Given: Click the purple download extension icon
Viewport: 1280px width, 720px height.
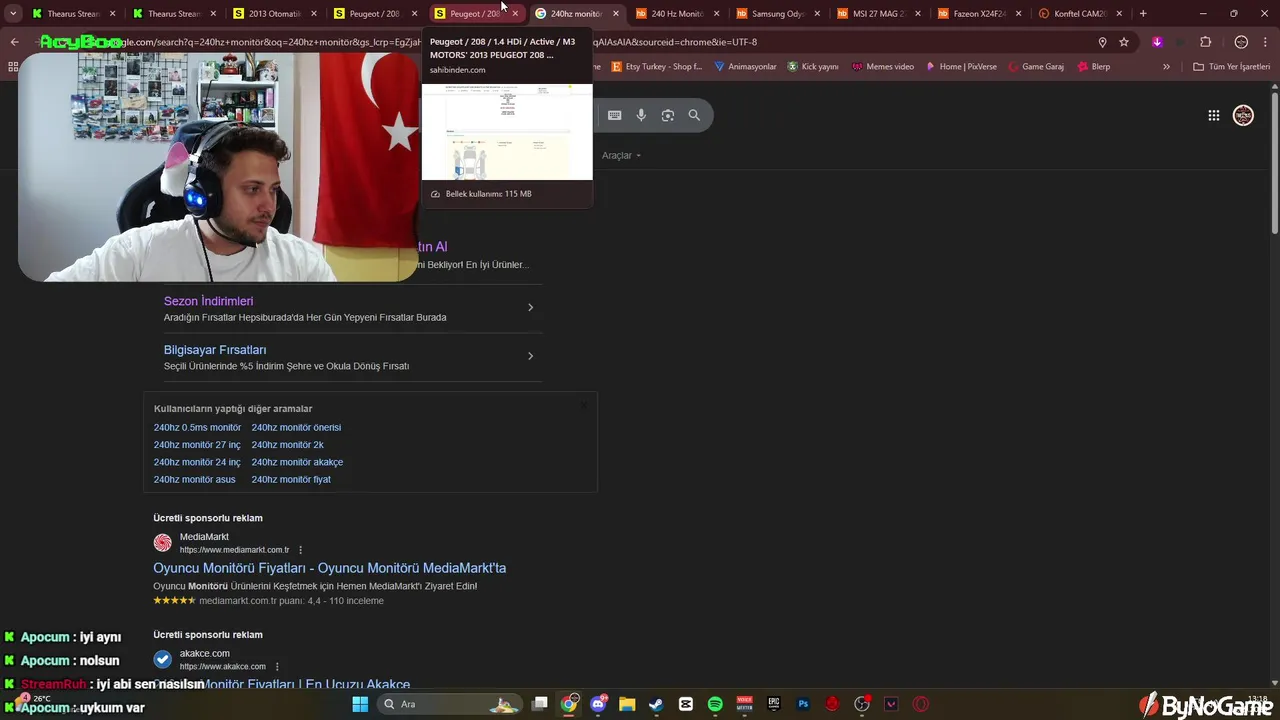Looking at the screenshot, I should point(1157,42).
